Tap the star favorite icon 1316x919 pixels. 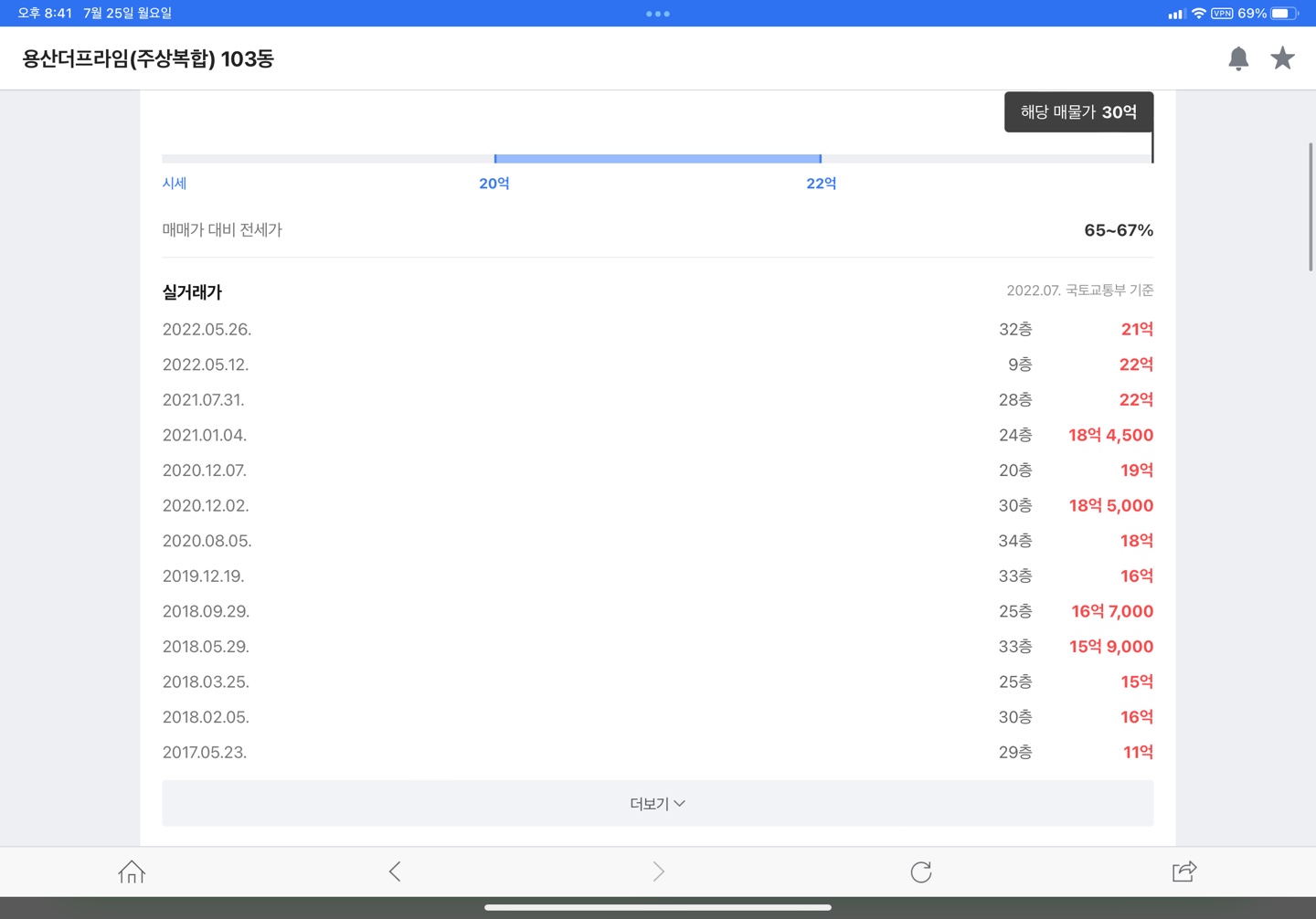(x=1282, y=58)
